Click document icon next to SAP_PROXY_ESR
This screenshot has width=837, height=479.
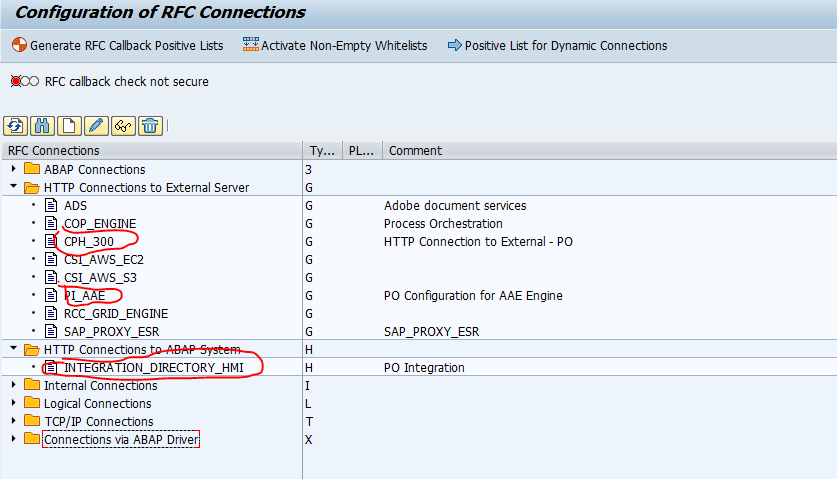(51, 331)
